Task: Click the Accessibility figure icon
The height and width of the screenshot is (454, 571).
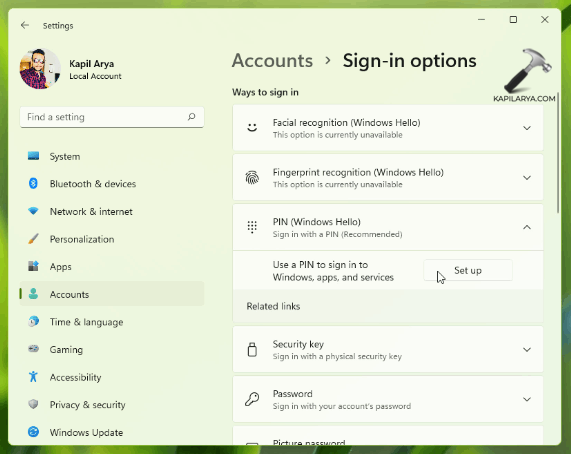Action: 33,377
